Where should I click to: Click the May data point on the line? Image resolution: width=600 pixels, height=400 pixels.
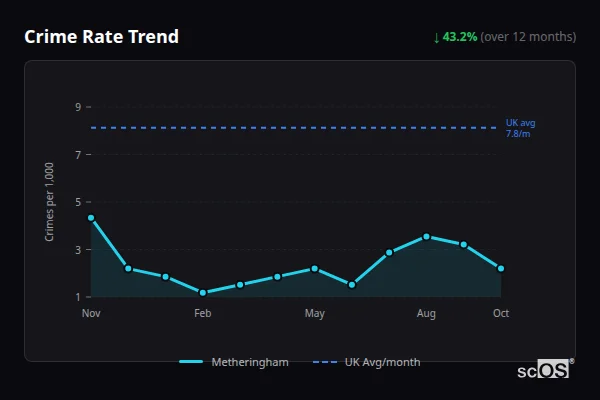pos(315,269)
